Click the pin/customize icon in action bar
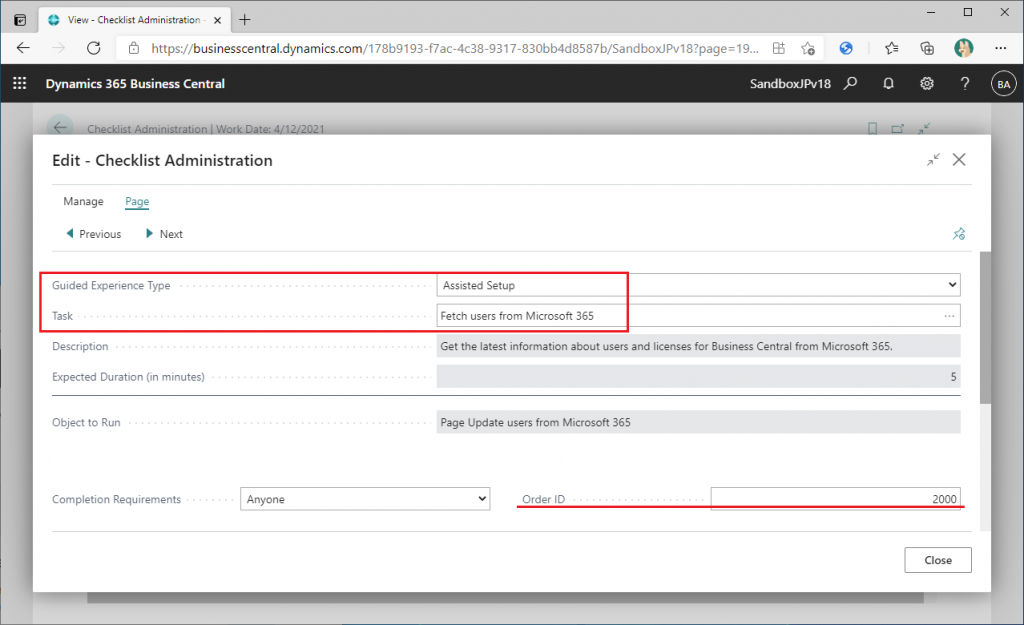 click(x=959, y=234)
